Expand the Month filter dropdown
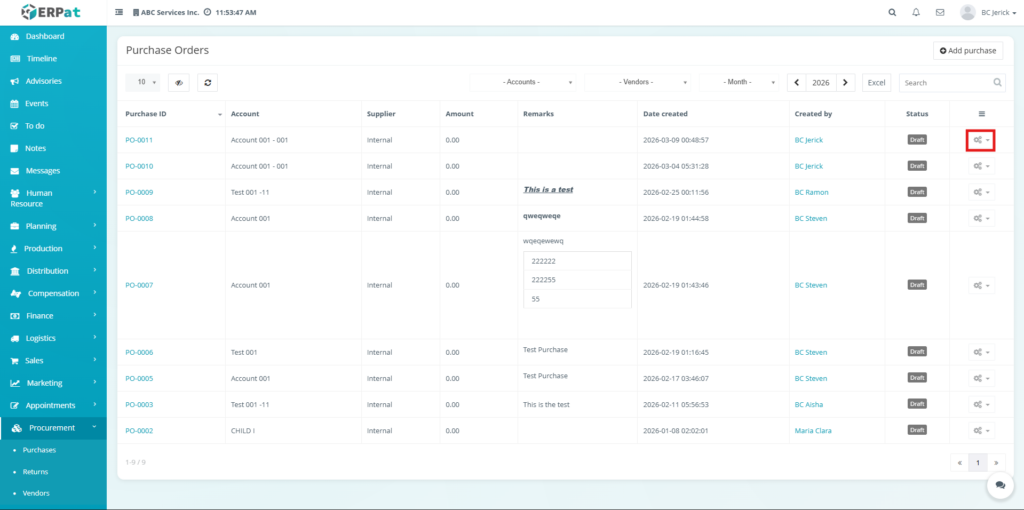The width and height of the screenshot is (1024, 510). pos(741,83)
